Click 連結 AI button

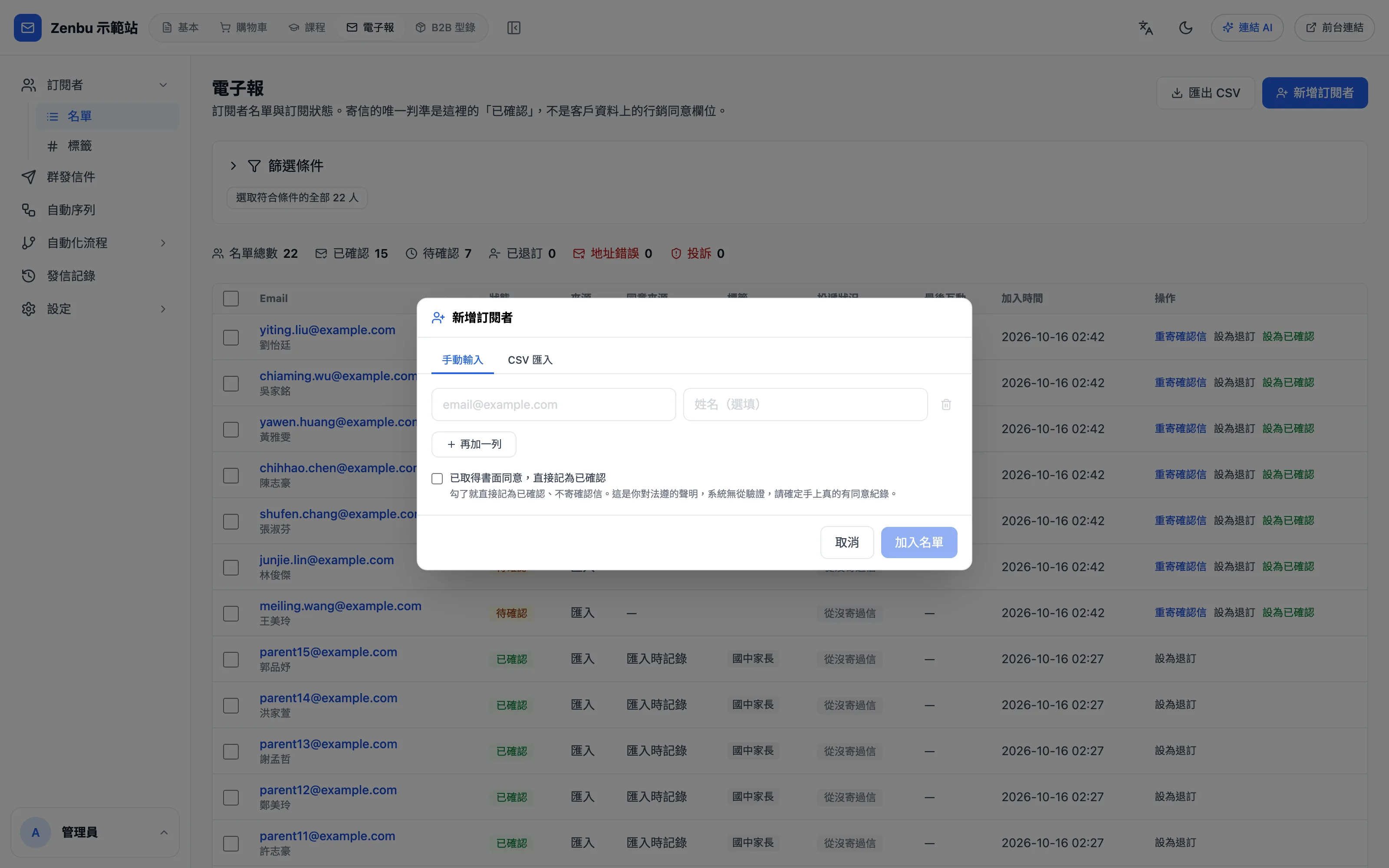click(x=1247, y=27)
